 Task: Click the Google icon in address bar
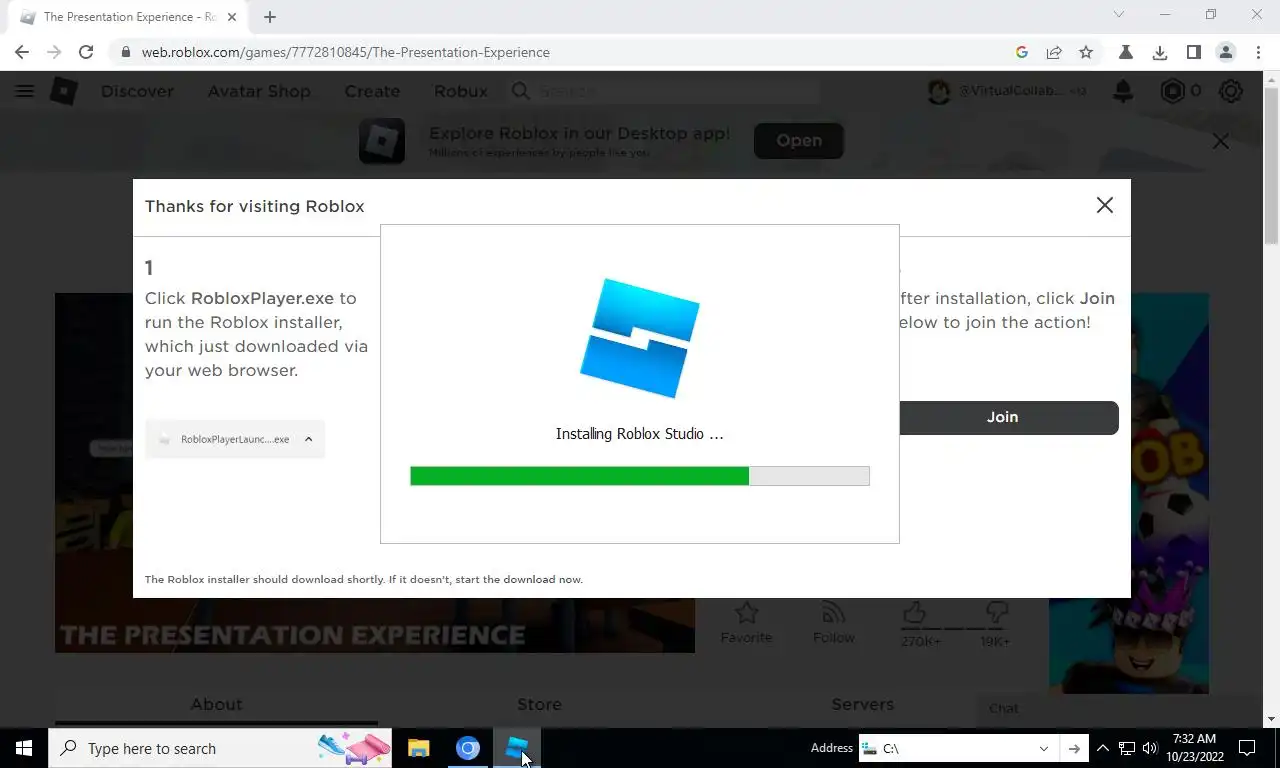pyautogui.click(x=1021, y=52)
